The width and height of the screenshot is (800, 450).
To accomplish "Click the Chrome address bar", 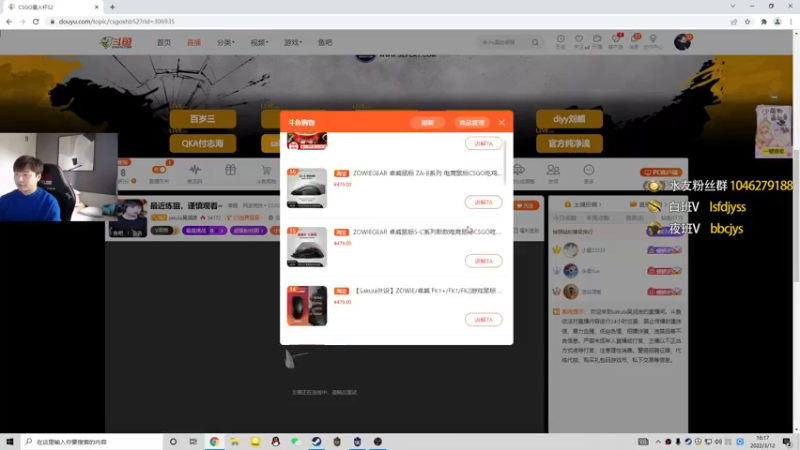I will click(388, 21).
